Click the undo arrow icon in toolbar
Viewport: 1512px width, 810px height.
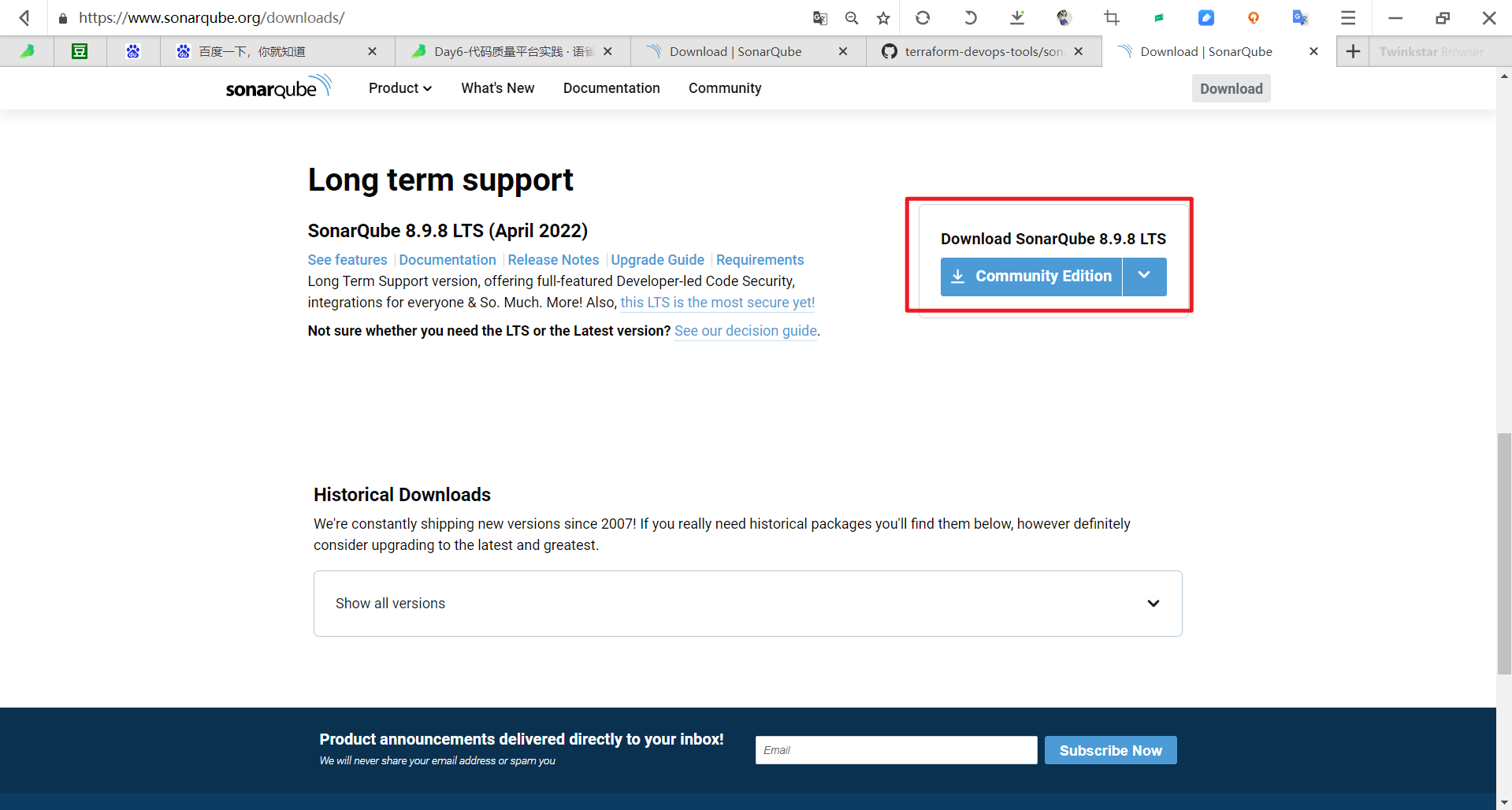click(970, 17)
